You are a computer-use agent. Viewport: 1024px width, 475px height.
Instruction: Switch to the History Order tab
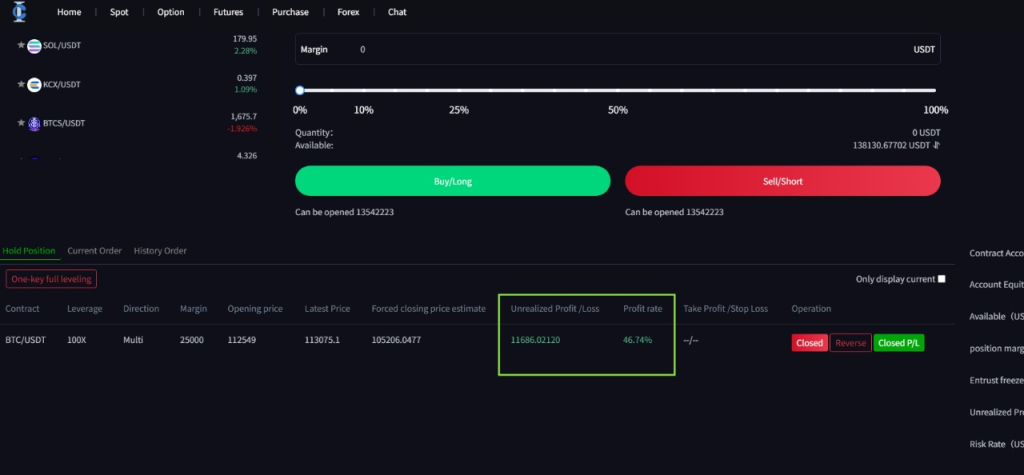coord(160,250)
